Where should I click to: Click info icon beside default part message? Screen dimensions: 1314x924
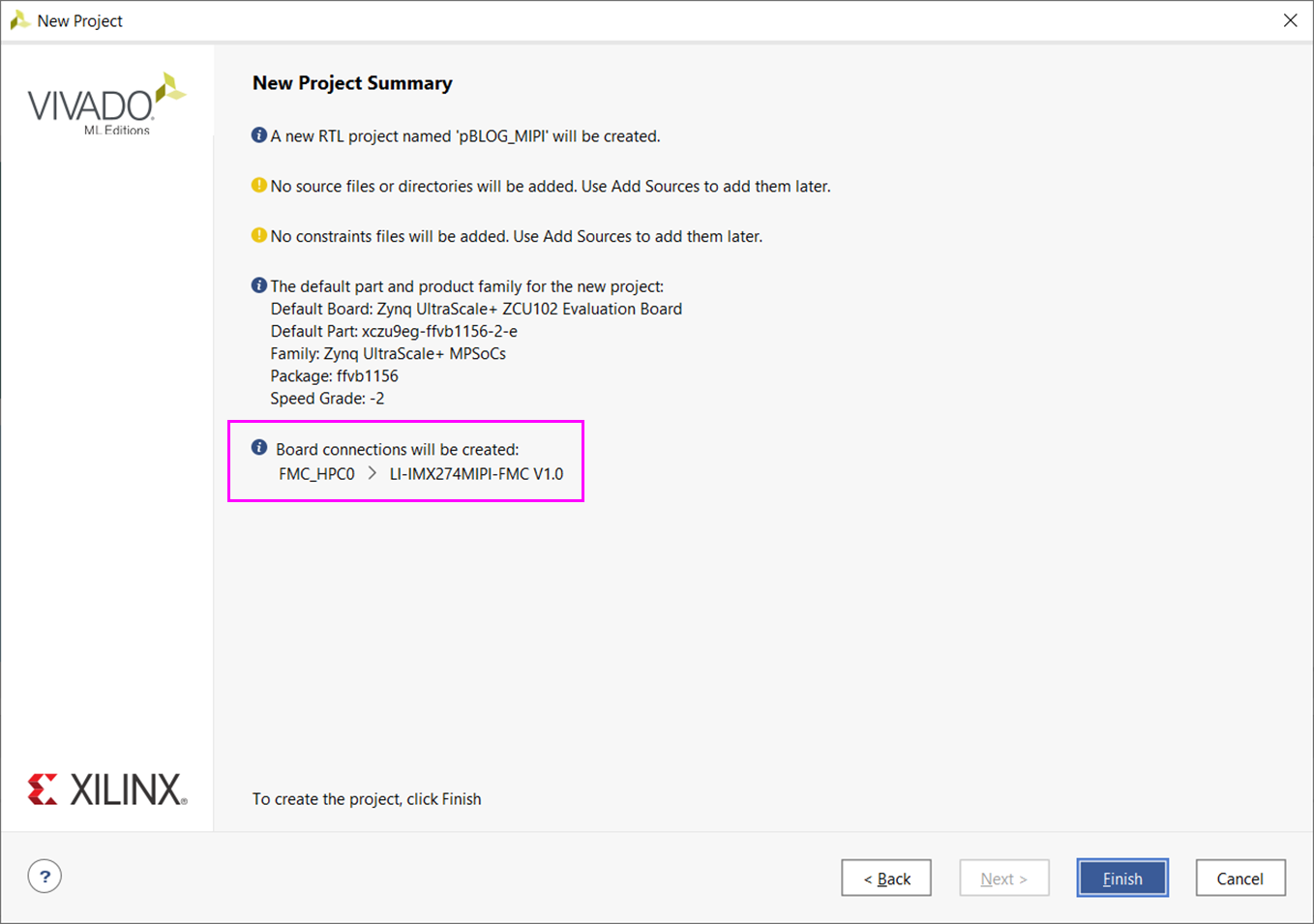coord(259,285)
